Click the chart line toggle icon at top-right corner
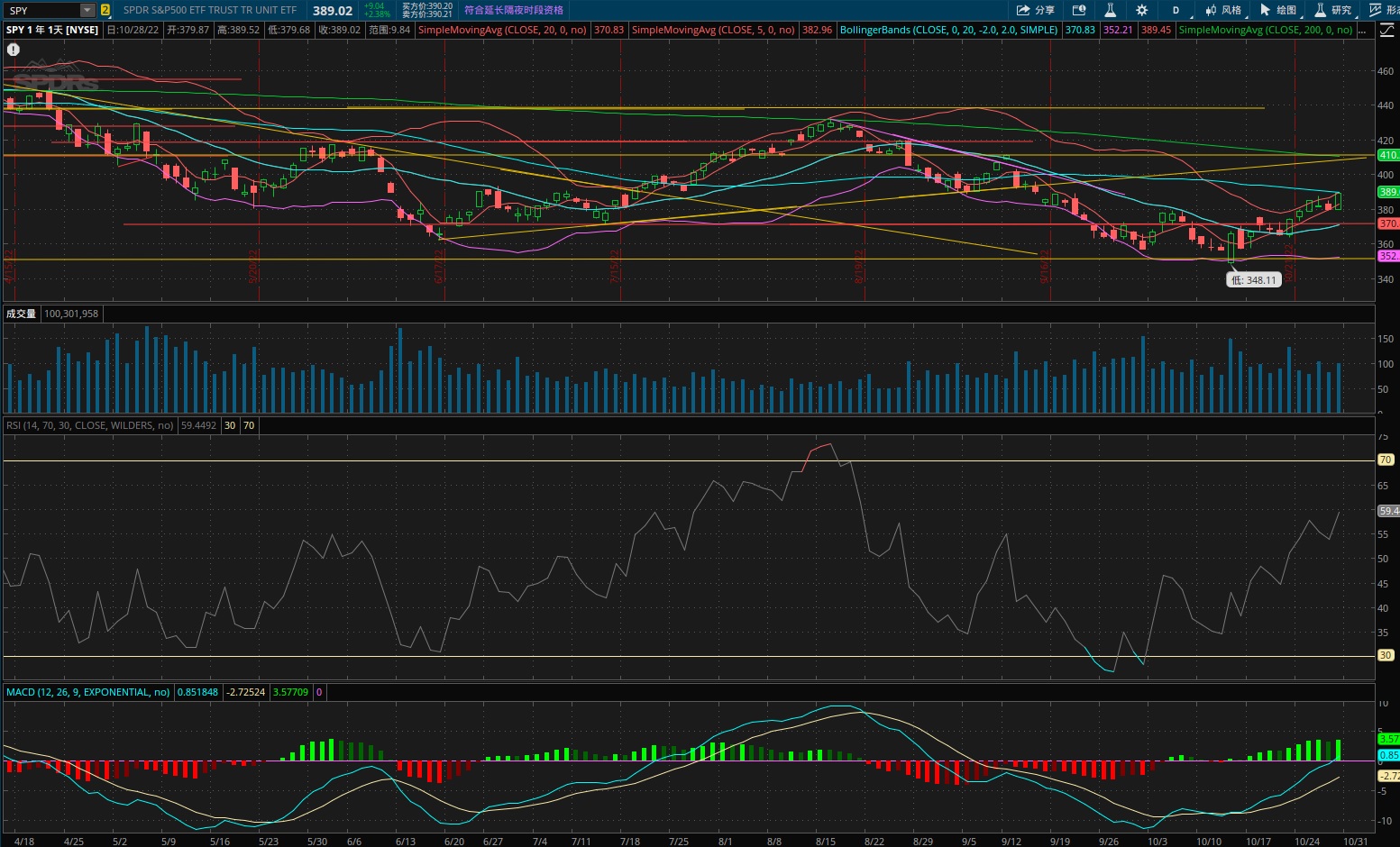This screenshot has width=1400, height=847. point(1387,30)
